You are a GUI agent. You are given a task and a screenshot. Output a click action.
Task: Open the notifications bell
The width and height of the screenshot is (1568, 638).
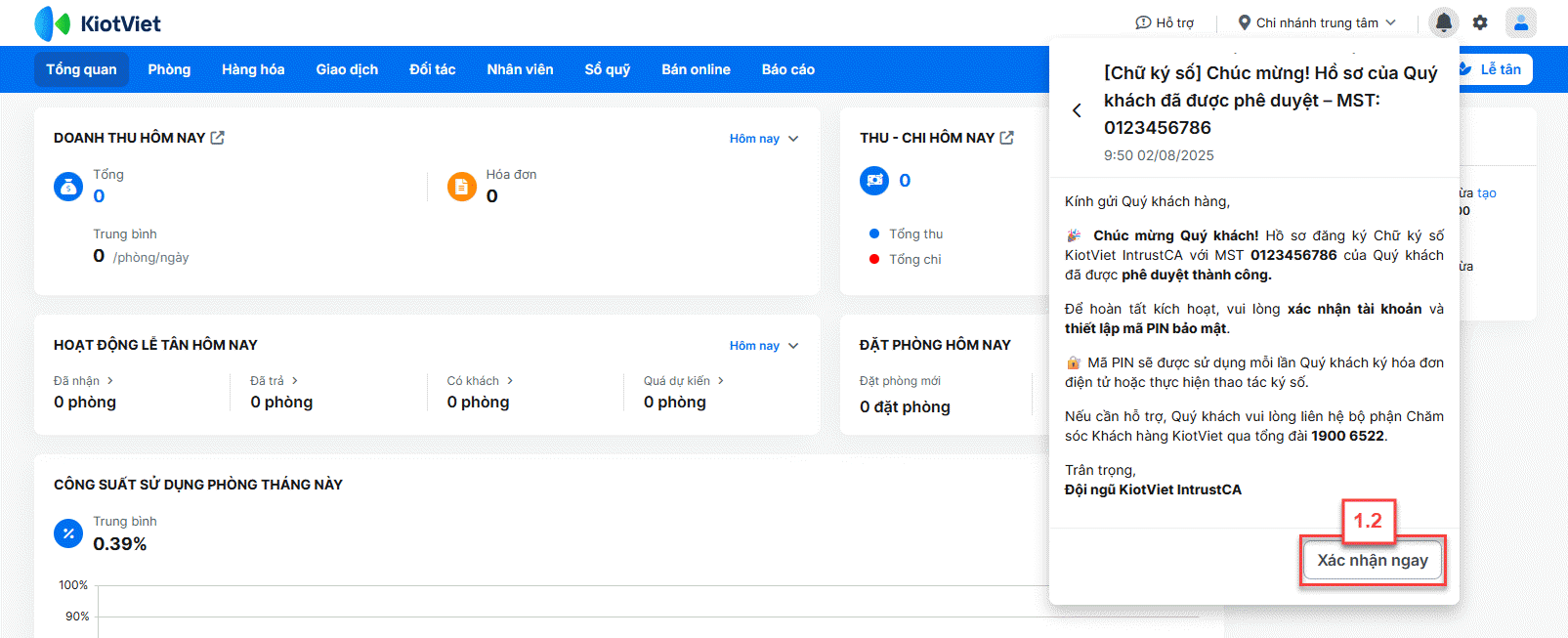coord(1443,22)
